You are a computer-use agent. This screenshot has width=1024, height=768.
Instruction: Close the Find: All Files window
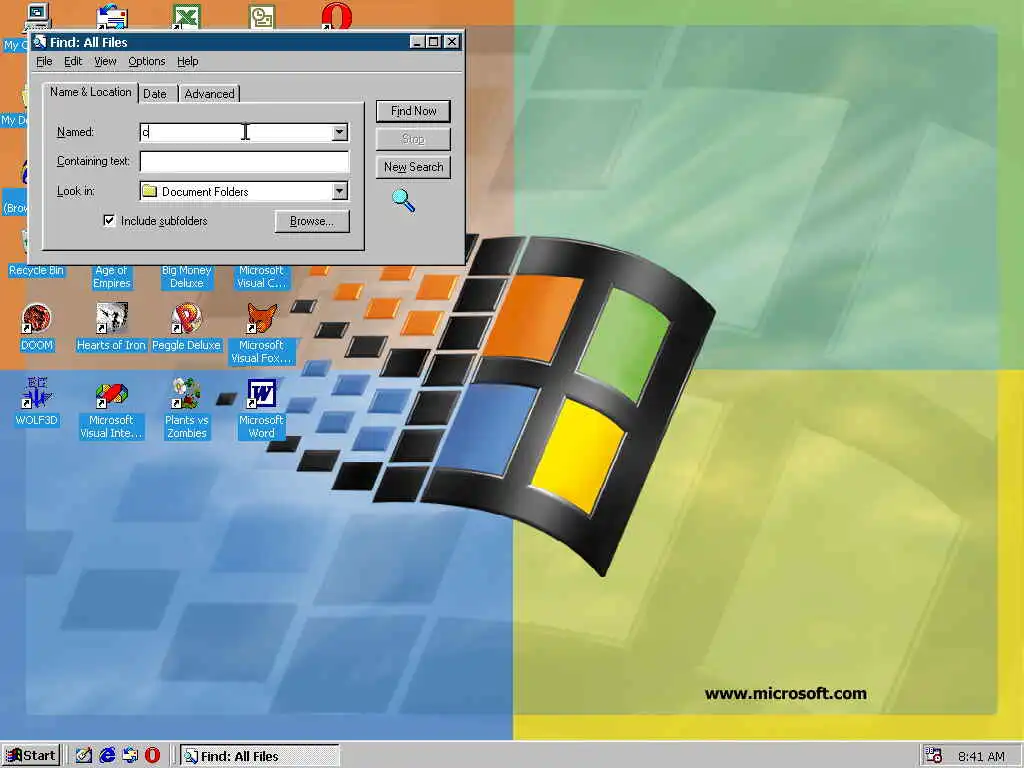[451, 42]
